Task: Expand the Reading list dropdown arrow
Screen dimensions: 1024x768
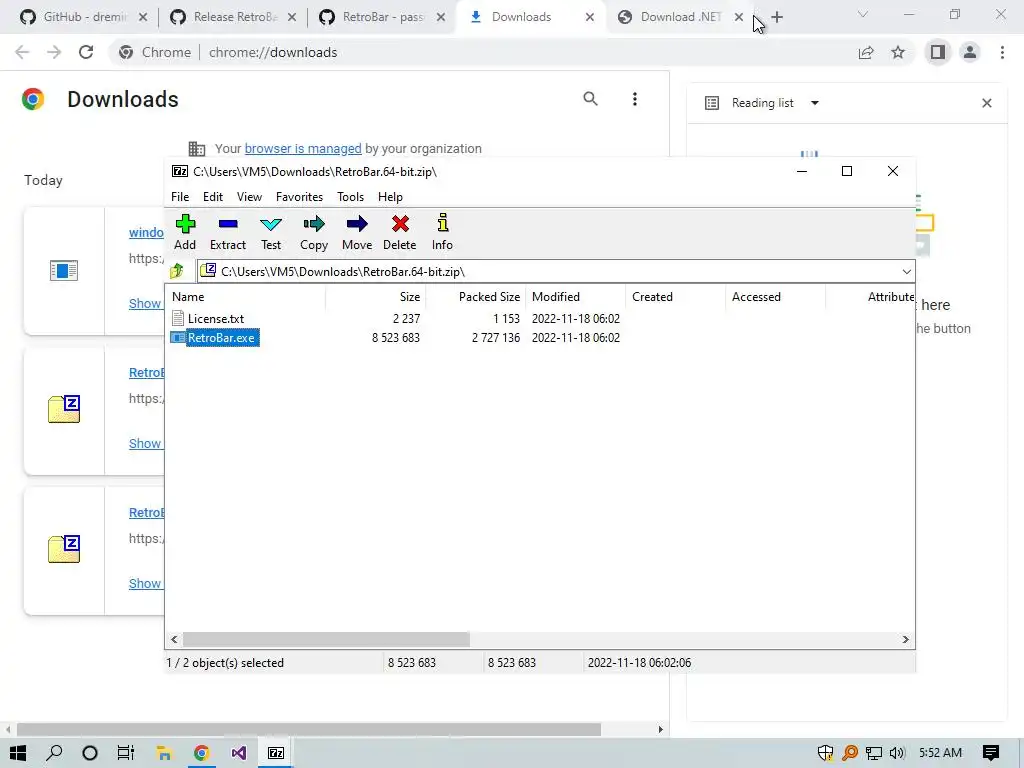Action: point(814,103)
